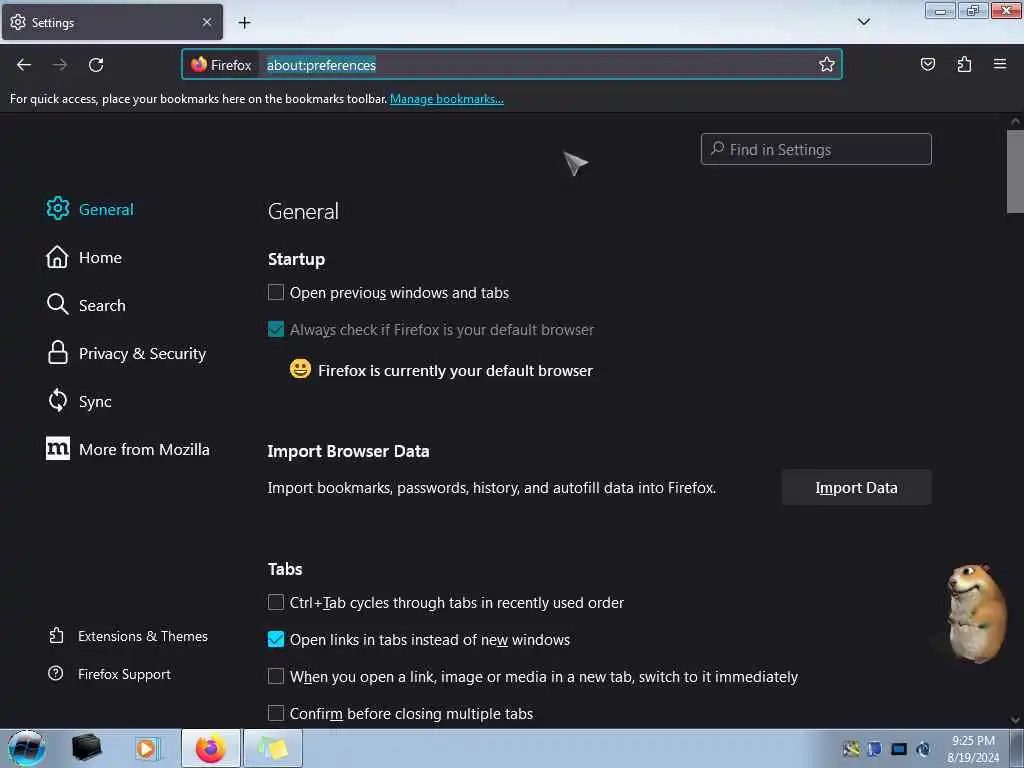1024x768 pixels.
Task: Reload the page with refresh icon
Action: (x=96, y=65)
